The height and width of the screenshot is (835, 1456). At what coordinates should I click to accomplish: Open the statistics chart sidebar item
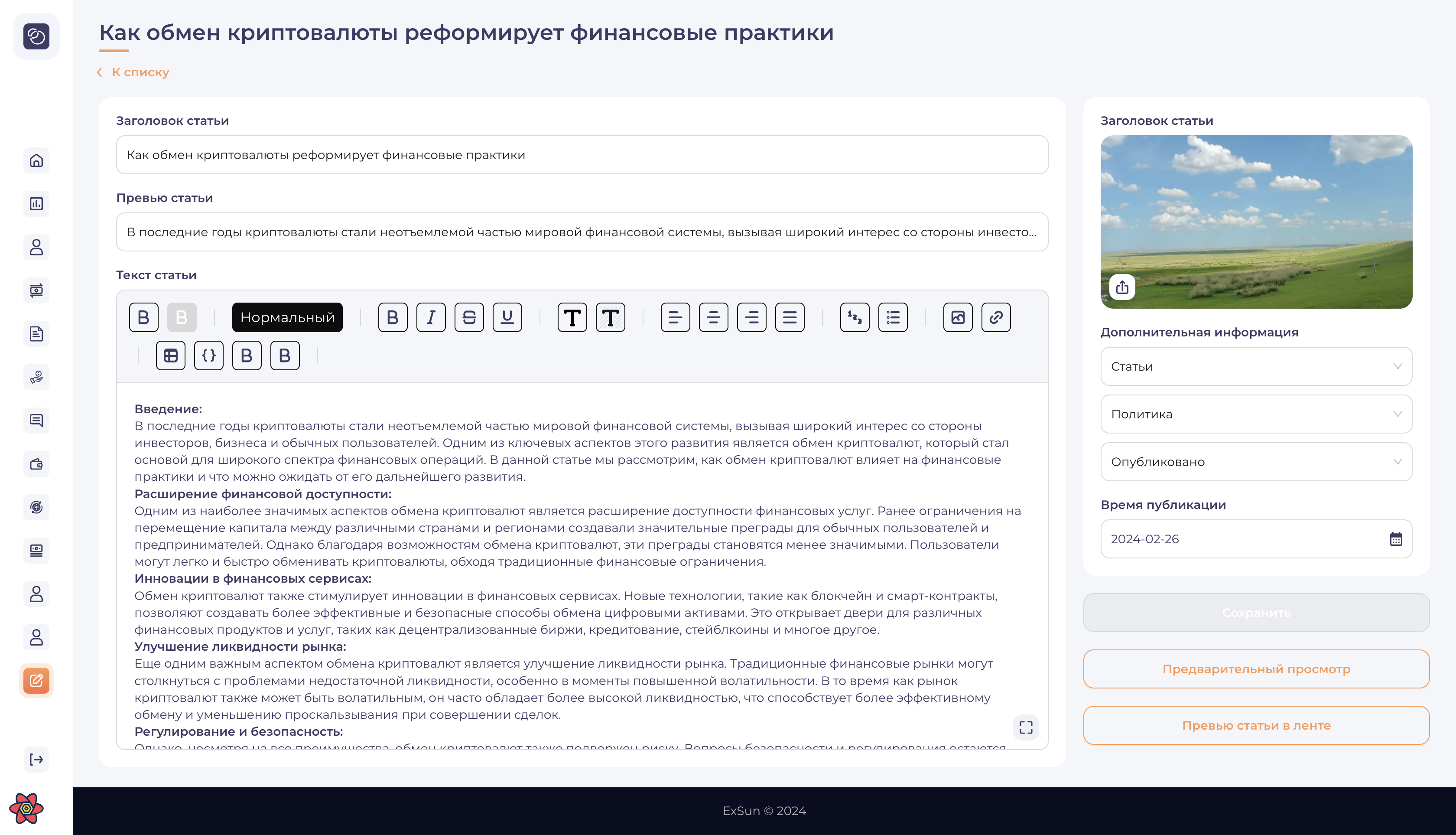pos(36,204)
